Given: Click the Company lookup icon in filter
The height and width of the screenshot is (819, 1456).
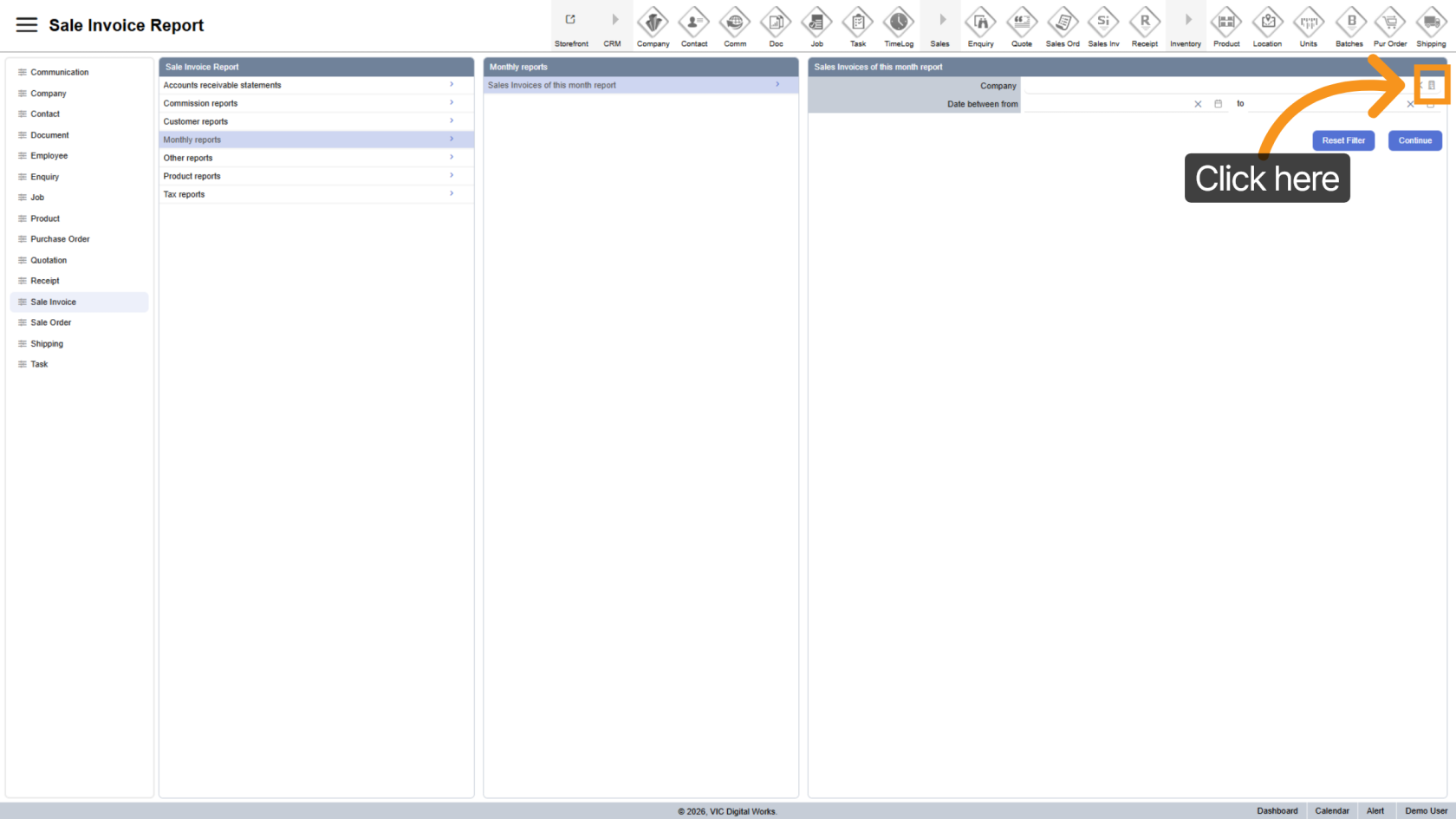Looking at the screenshot, I should tap(1432, 86).
